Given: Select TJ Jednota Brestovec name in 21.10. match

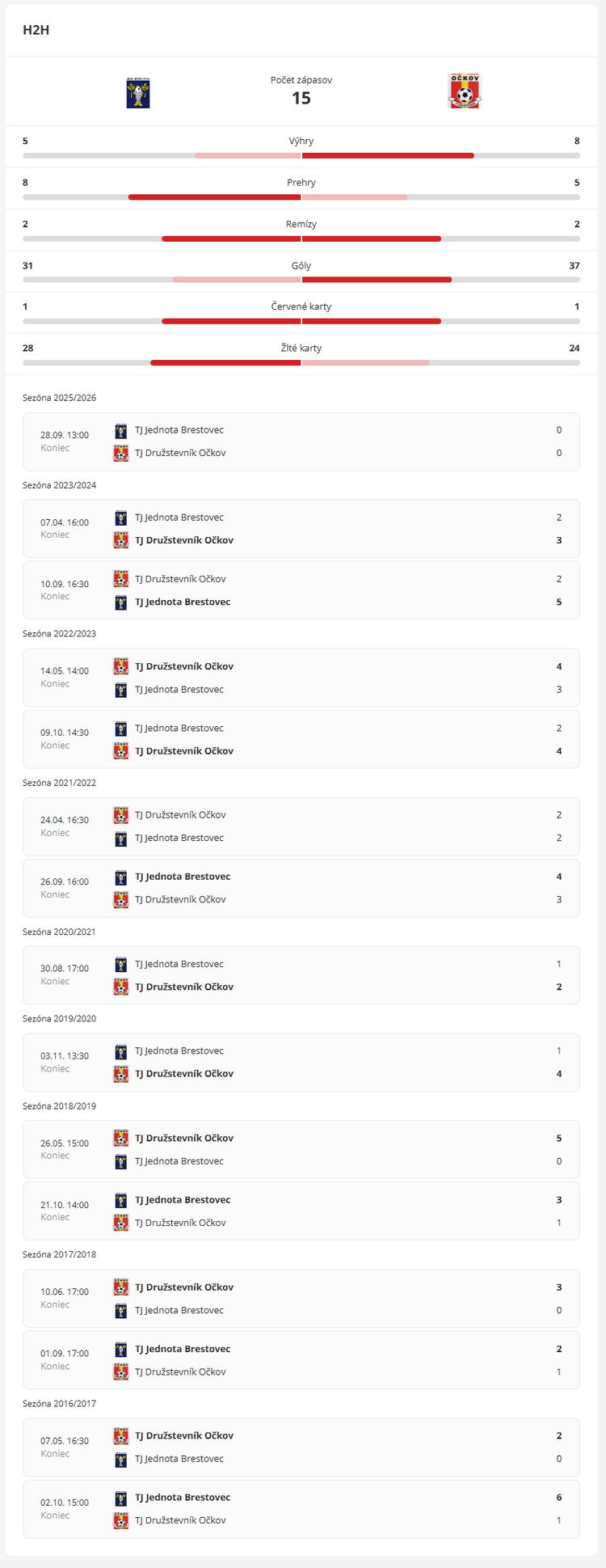Looking at the screenshot, I should click(183, 1200).
